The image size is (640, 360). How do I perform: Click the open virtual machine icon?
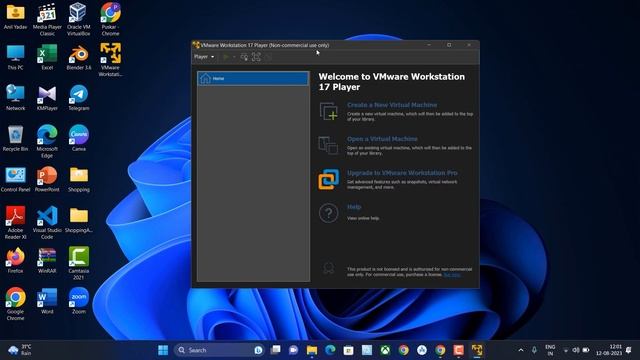tap(328, 145)
